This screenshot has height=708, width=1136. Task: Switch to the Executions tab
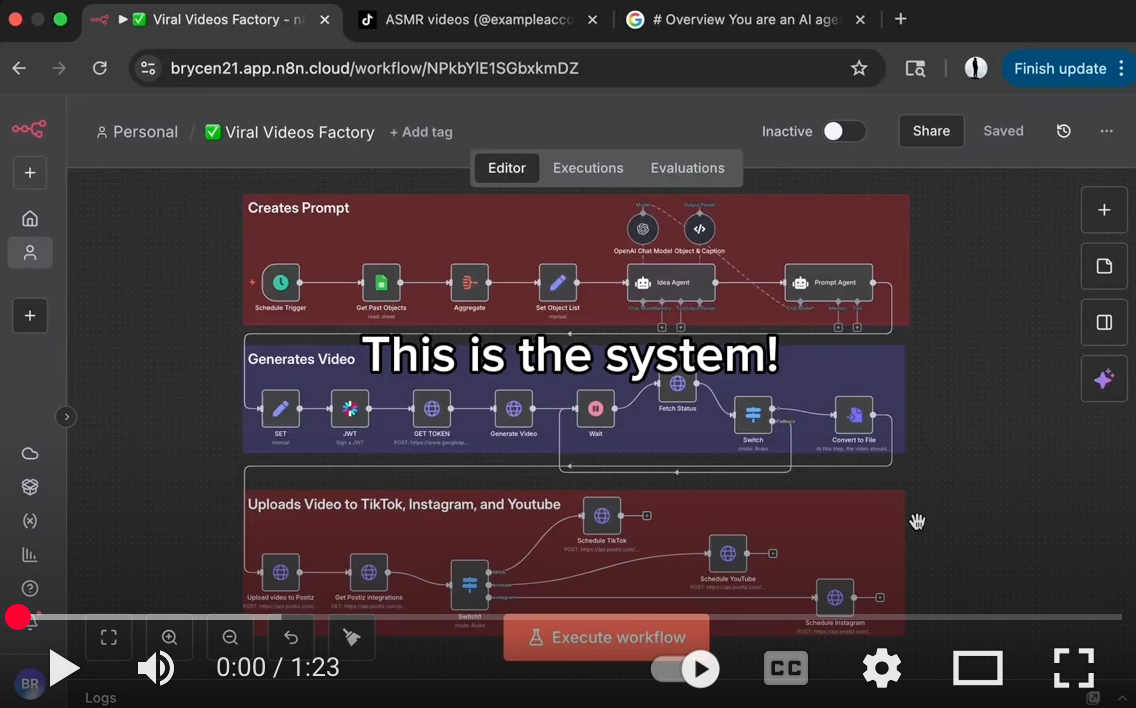(588, 168)
